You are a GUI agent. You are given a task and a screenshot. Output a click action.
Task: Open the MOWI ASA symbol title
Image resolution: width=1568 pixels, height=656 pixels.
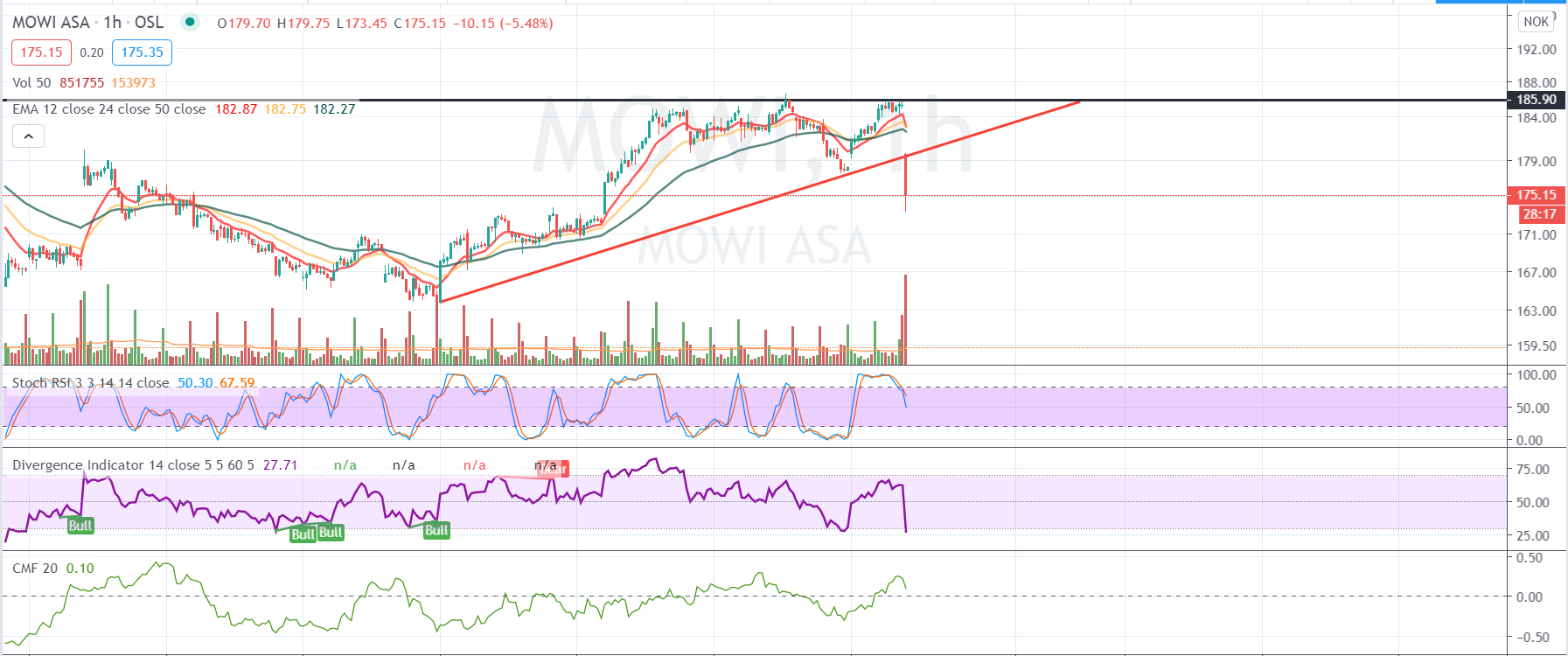[x=51, y=23]
